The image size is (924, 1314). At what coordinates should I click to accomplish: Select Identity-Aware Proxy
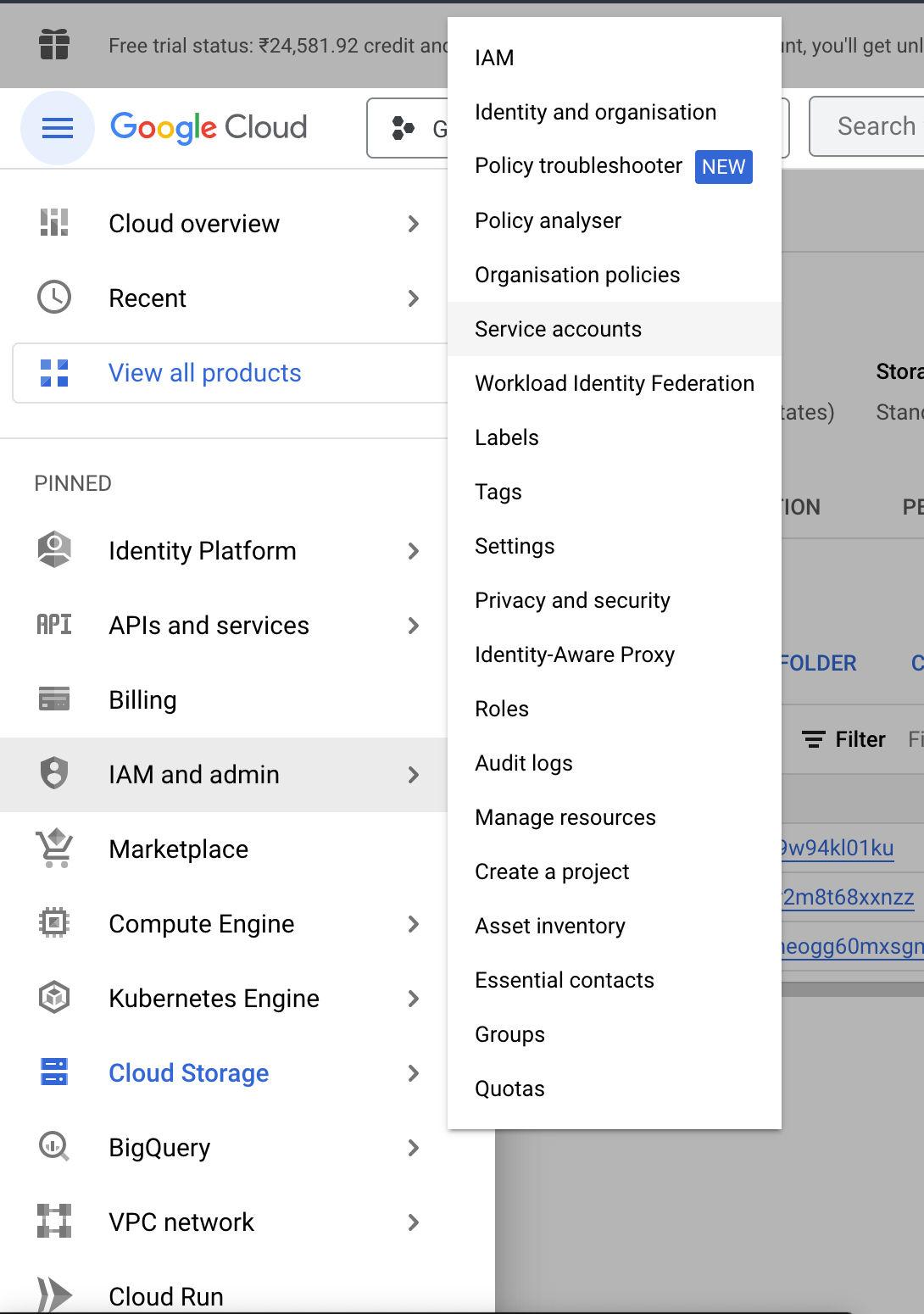[x=615, y=654]
